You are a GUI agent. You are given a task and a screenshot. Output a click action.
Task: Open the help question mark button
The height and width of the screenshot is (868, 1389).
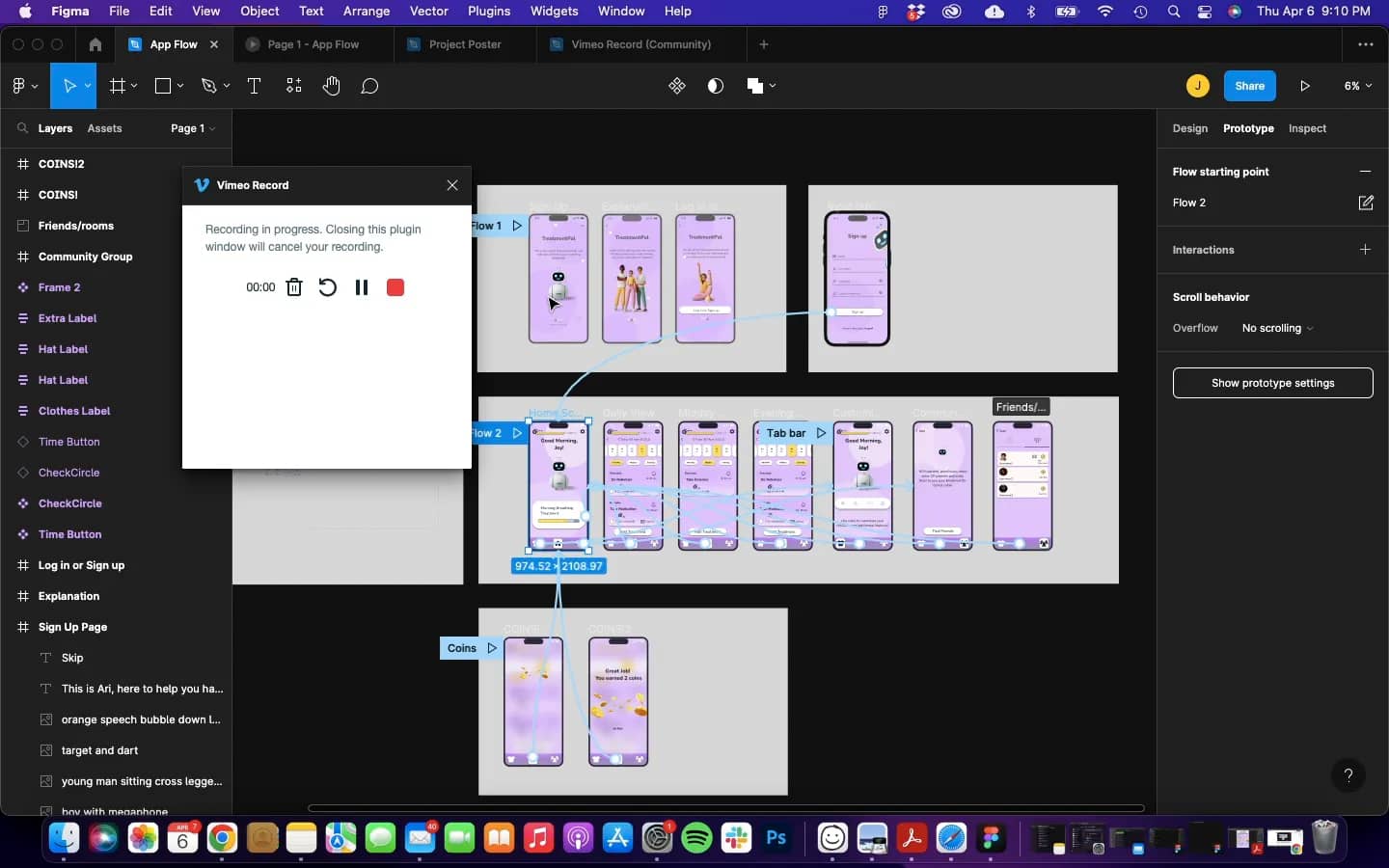(x=1348, y=773)
